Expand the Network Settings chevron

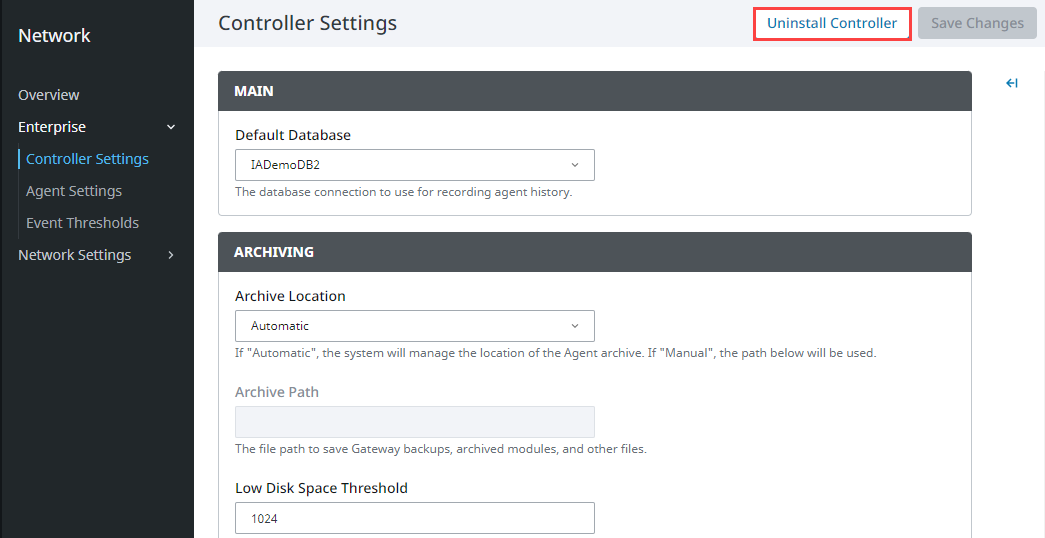click(x=170, y=255)
